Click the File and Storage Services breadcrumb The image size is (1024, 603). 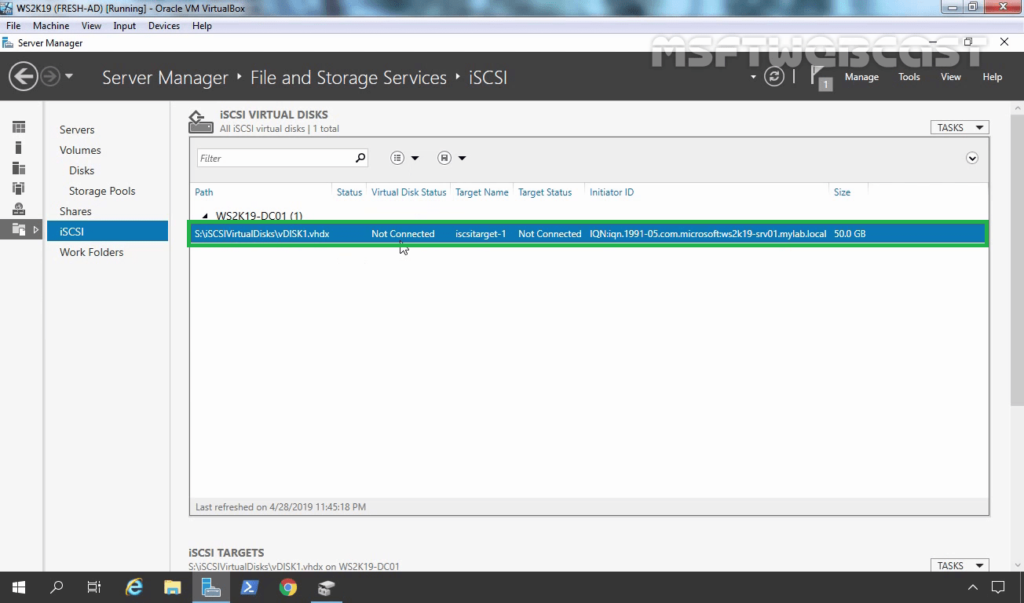348,77
